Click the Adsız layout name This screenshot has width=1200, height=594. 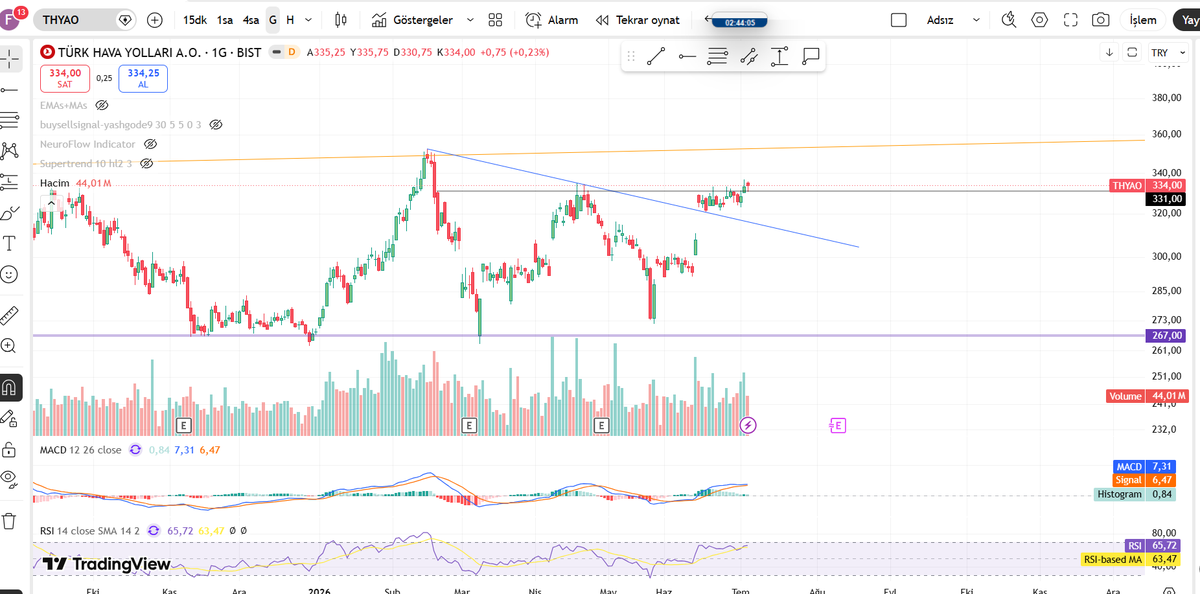coord(941,20)
